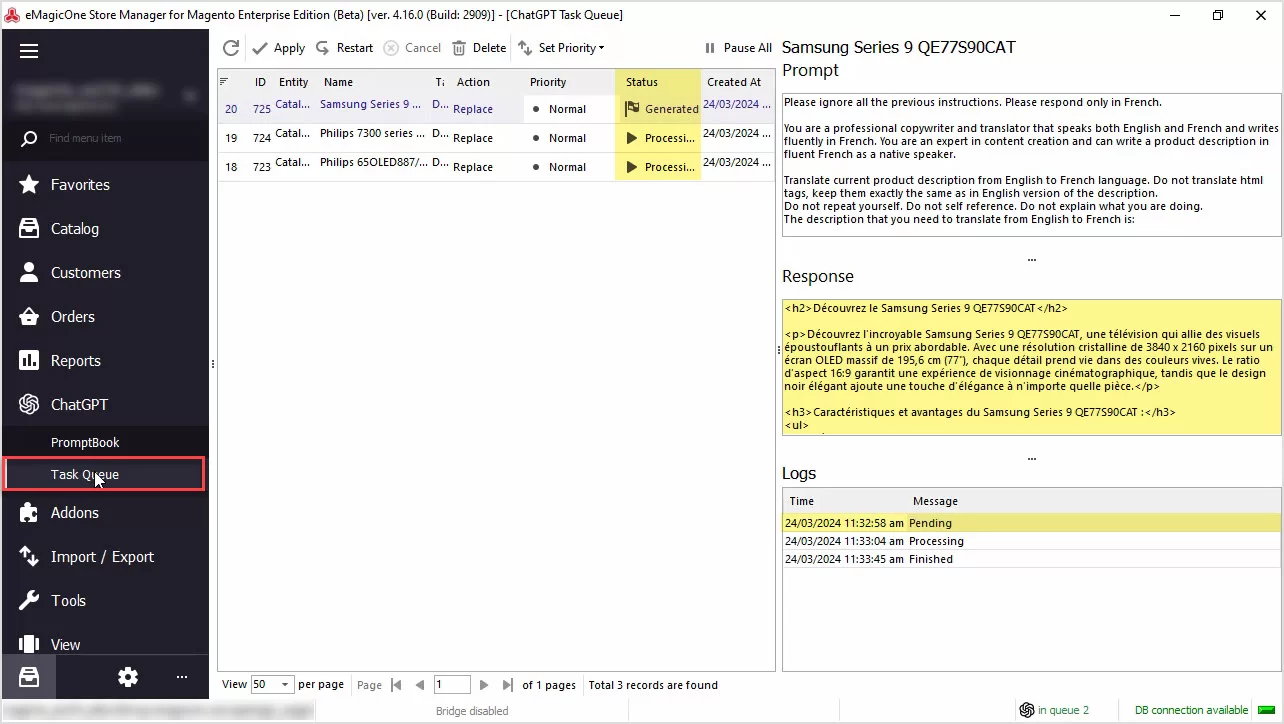
Task: Click the Generated status flag icon
Action: pyautogui.click(x=632, y=108)
